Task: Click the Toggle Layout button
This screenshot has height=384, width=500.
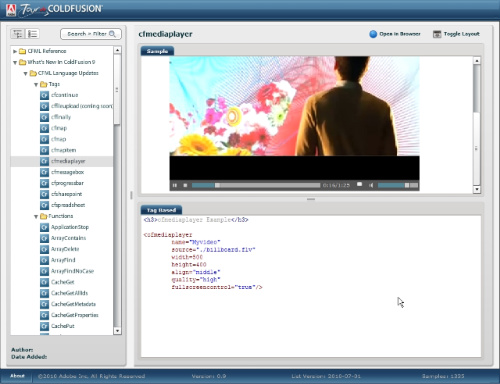Action: click(x=456, y=34)
